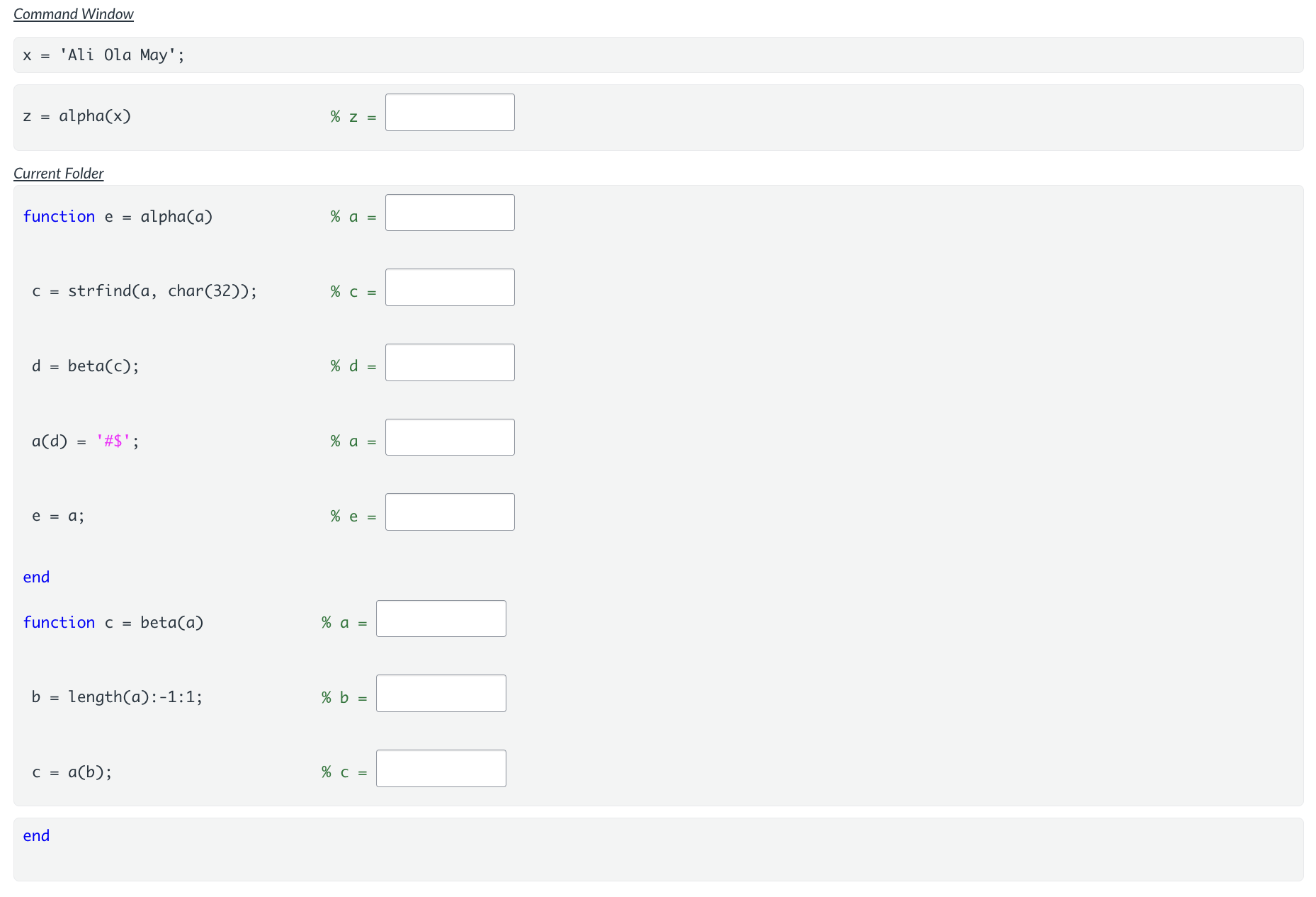Screen dimensions: 1316x897
Task: Click the magenta '#$' string literal
Action: 113,441
